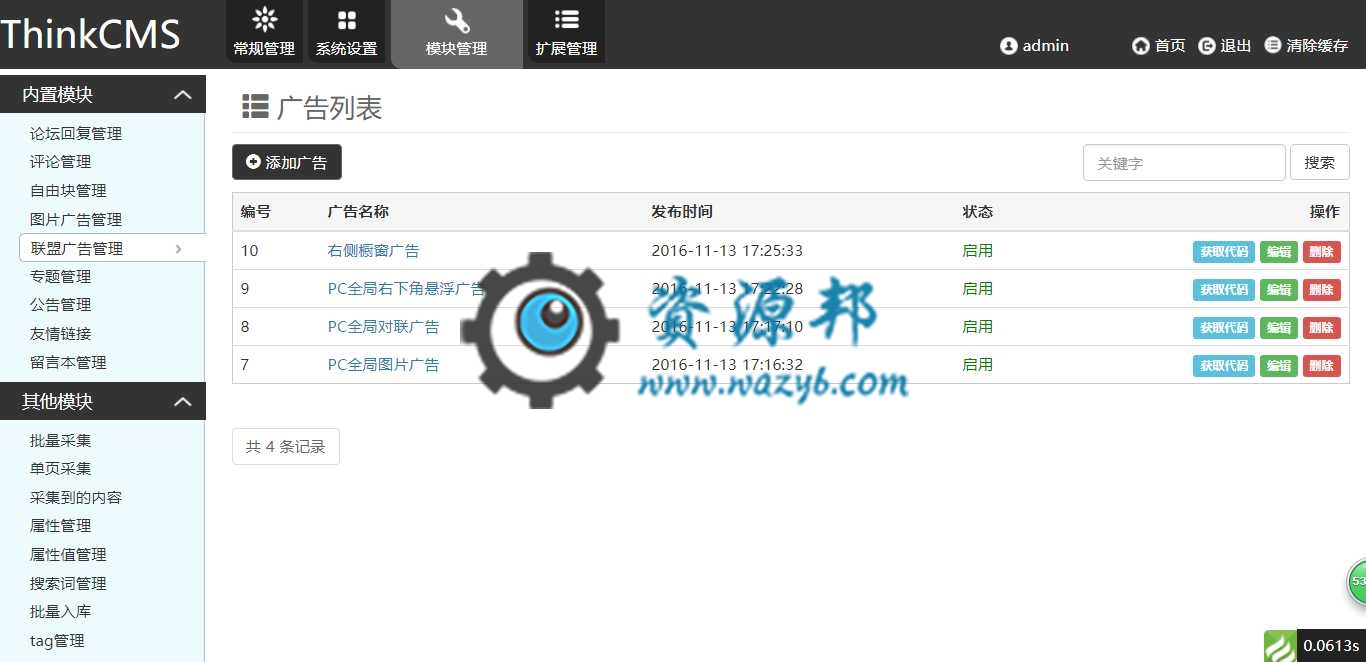The width and height of the screenshot is (1366, 662).
Task: Click the 0.0613s page trace badge
Action: [x=1331, y=646]
